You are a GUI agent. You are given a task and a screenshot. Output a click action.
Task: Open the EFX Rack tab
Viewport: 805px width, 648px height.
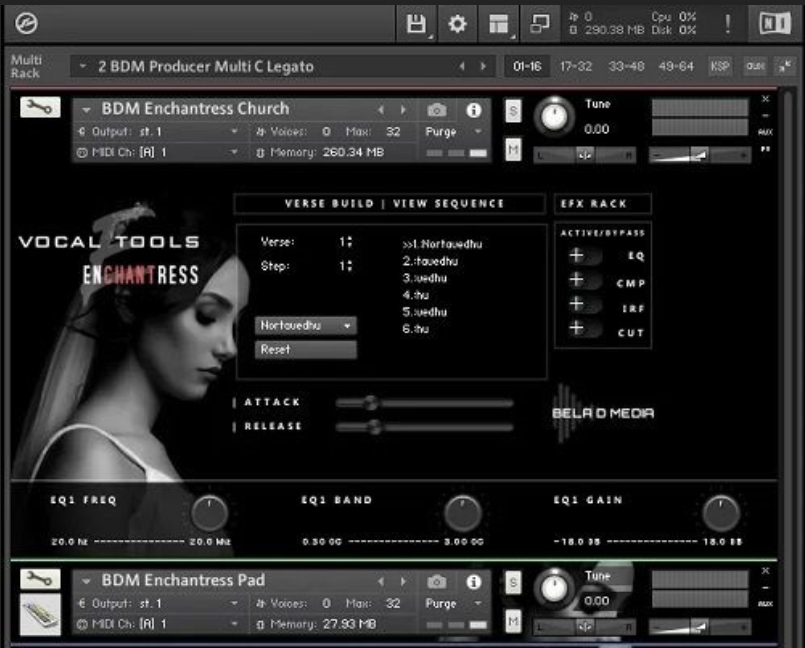pos(603,204)
